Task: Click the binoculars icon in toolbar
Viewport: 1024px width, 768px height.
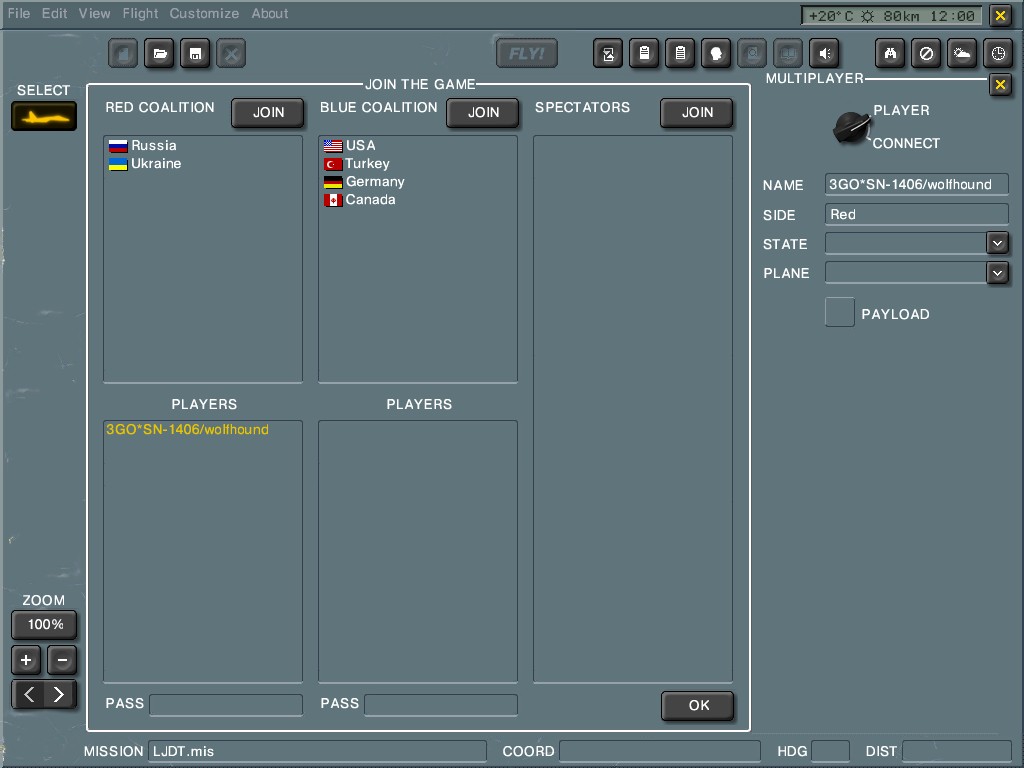Action: click(890, 54)
